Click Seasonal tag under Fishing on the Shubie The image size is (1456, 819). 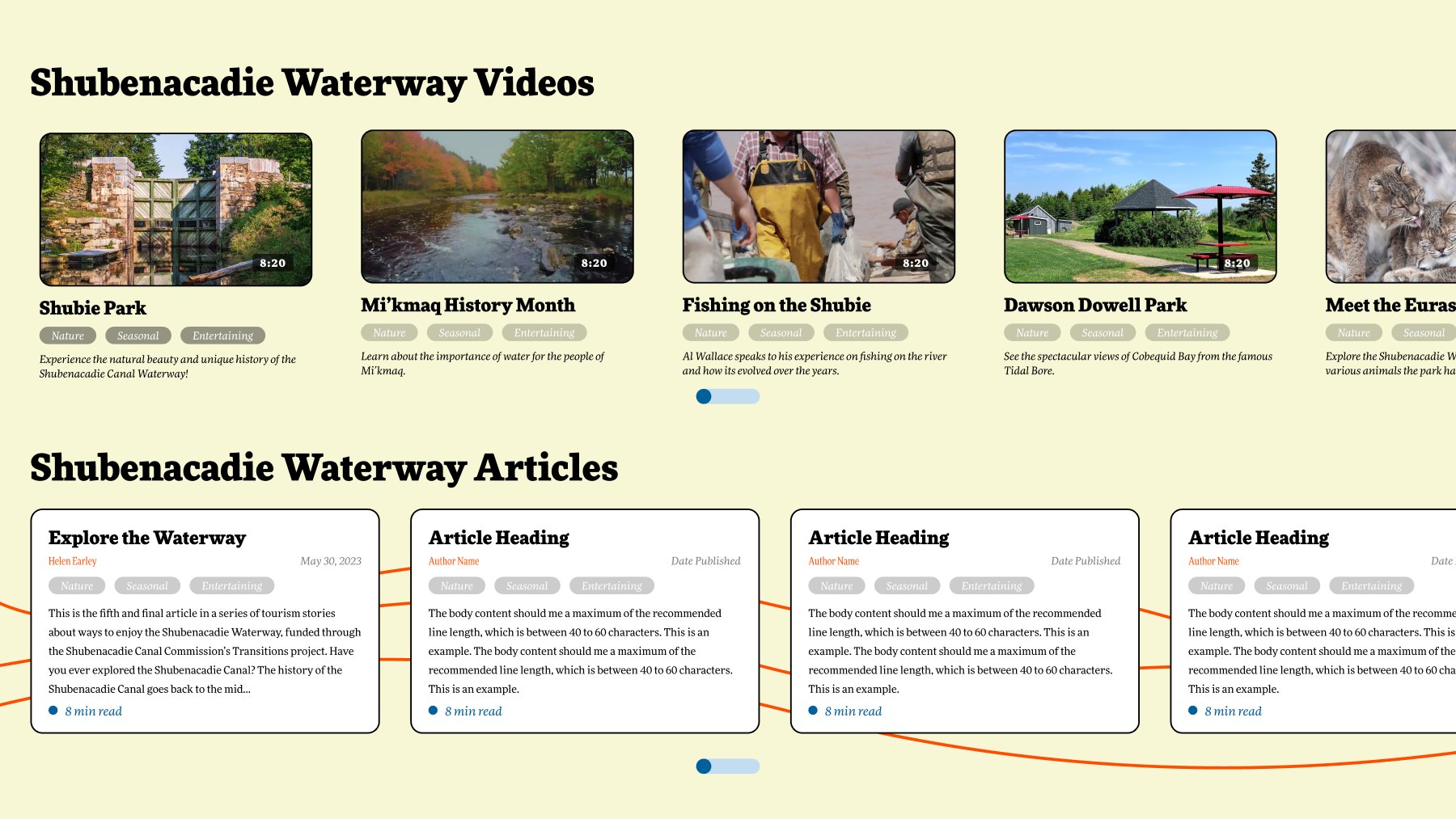(x=781, y=332)
